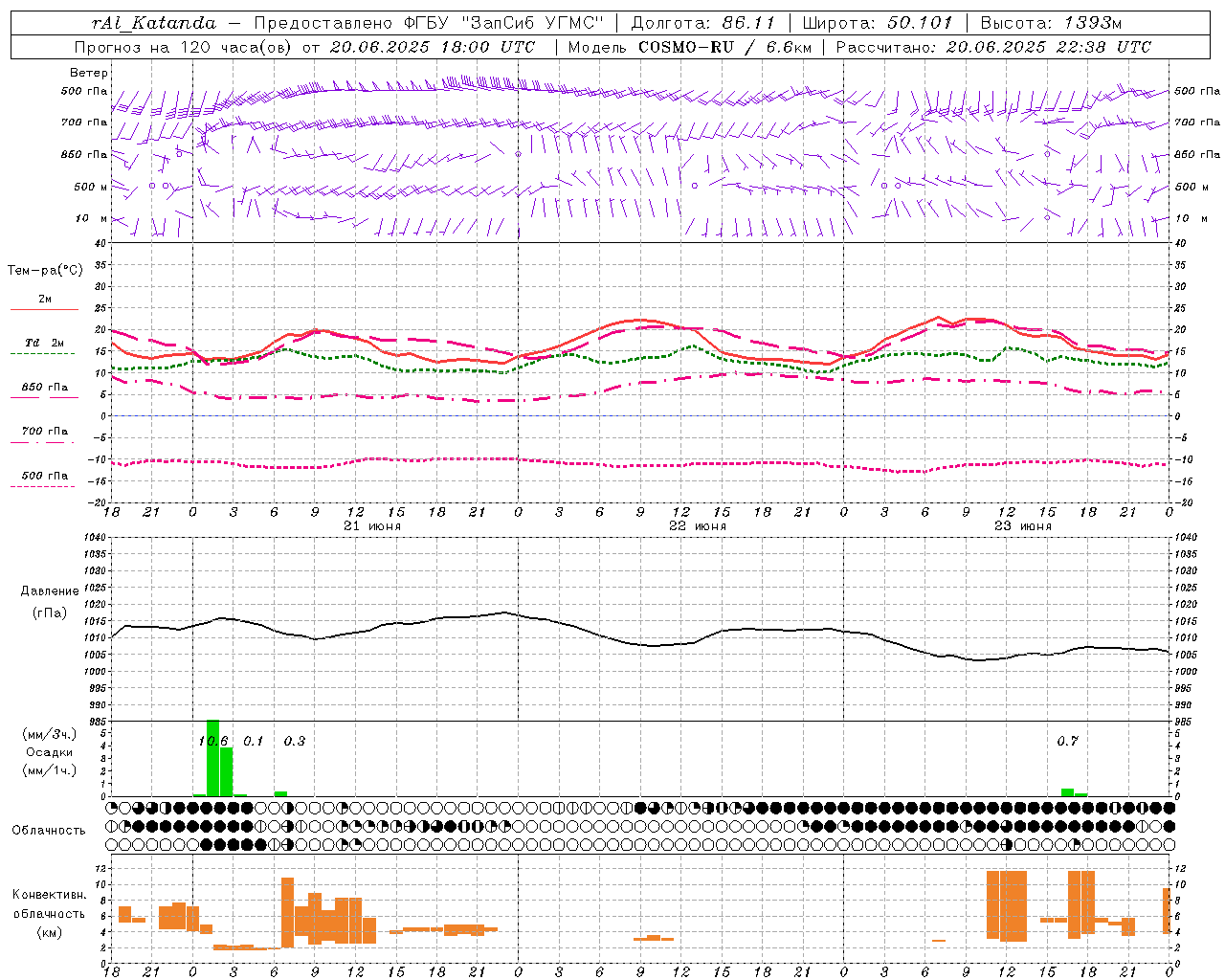Image resolution: width=1225 pixels, height=980 pixels.
Task: Click the Конвективн. облачность label
Action: coord(50,904)
